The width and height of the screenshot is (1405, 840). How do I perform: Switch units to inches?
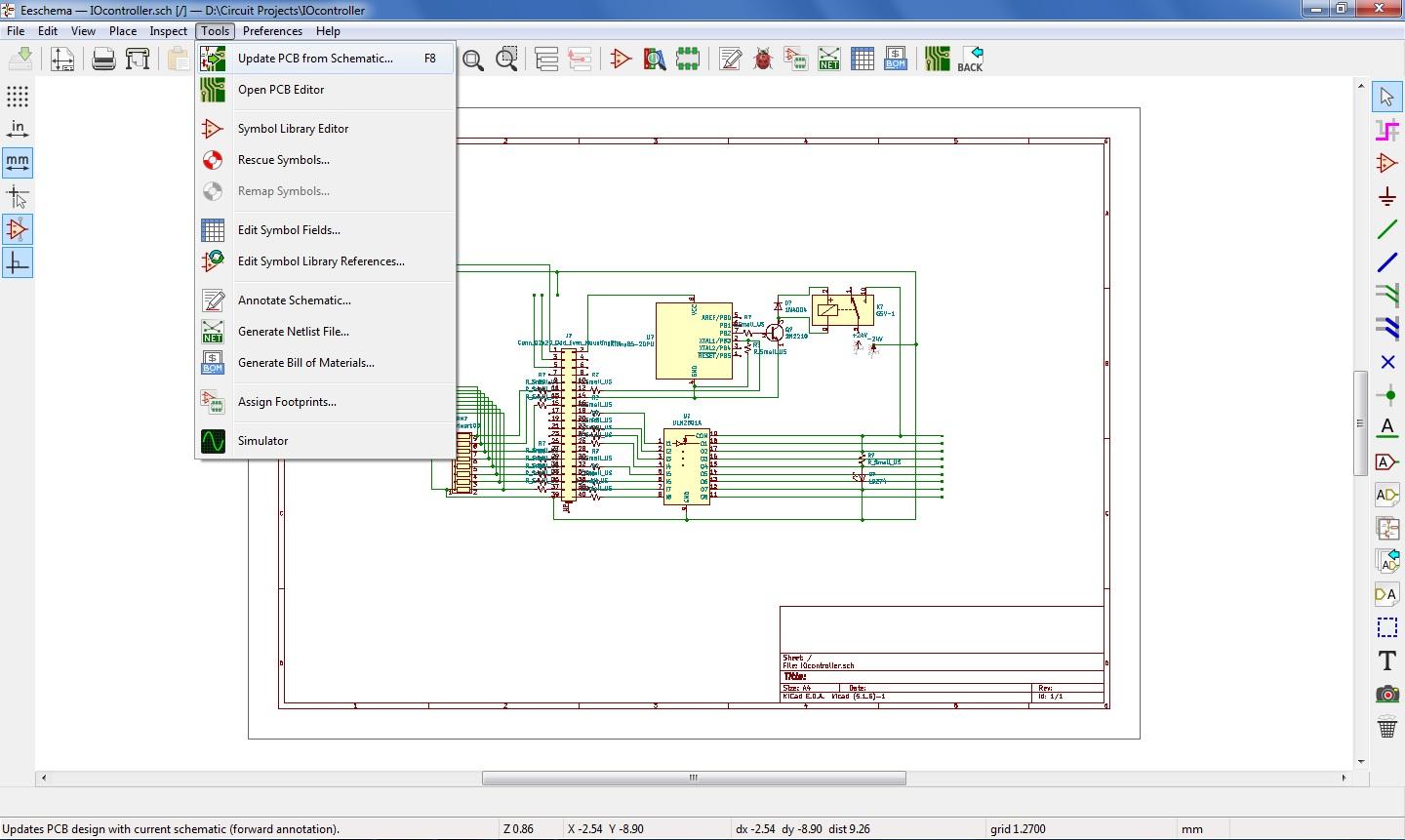coord(18,129)
